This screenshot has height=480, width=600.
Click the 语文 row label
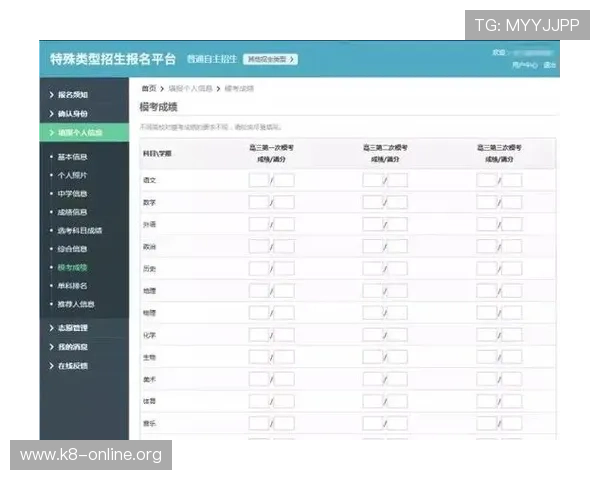pyautogui.click(x=149, y=180)
